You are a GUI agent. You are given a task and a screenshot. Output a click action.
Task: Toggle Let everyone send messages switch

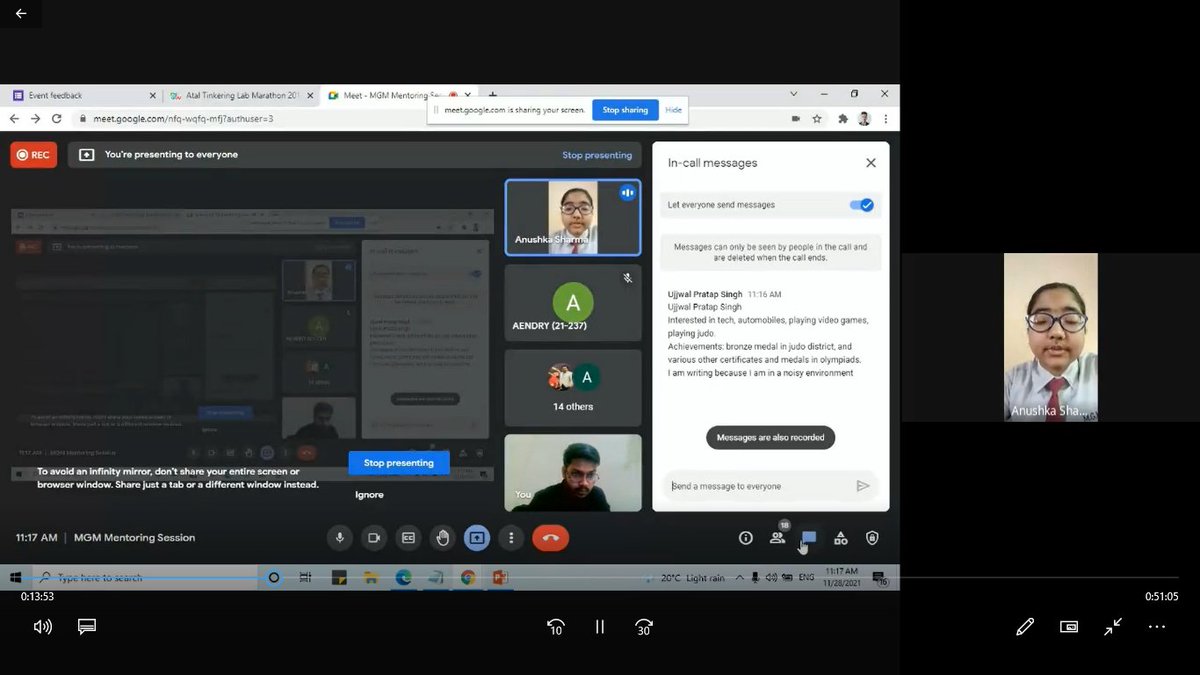tap(861, 205)
